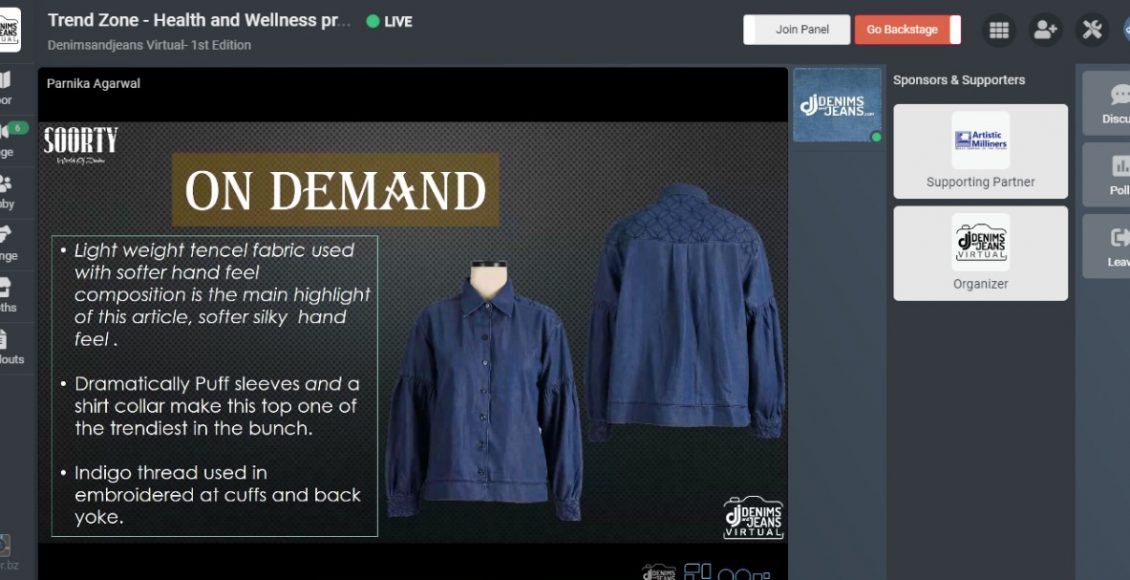1130x580 pixels.
Task: Open the tools wrench icon
Action: [1092, 30]
